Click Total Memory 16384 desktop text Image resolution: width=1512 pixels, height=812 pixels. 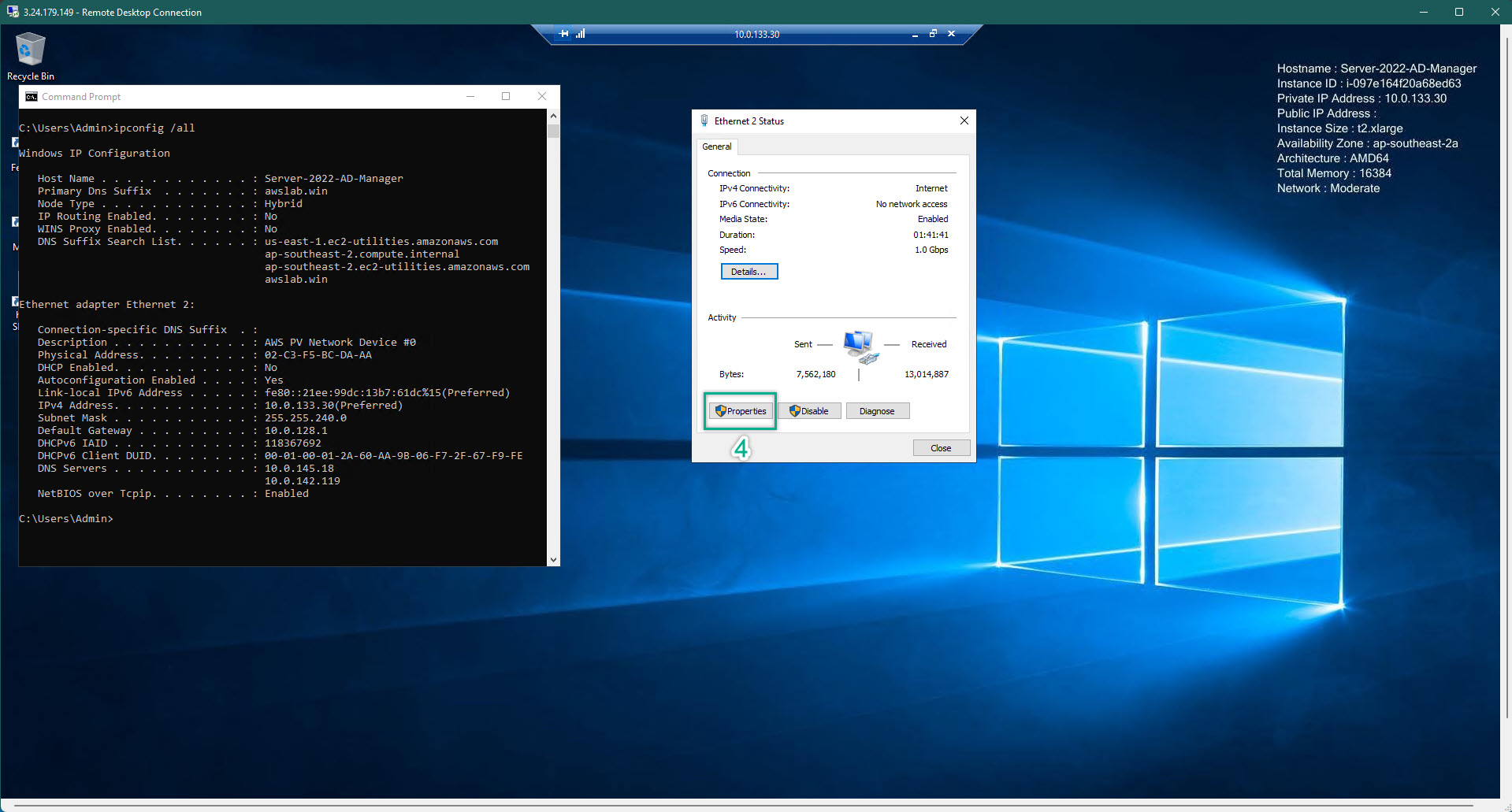[1334, 173]
